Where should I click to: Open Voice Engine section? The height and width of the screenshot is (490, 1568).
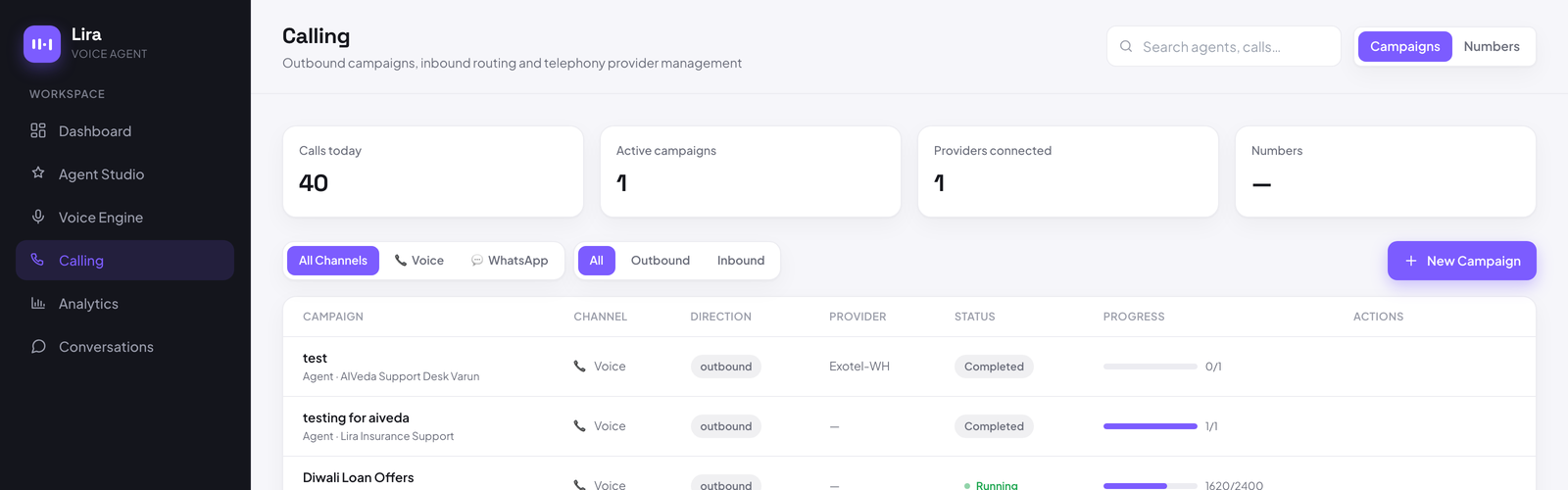[124, 217]
